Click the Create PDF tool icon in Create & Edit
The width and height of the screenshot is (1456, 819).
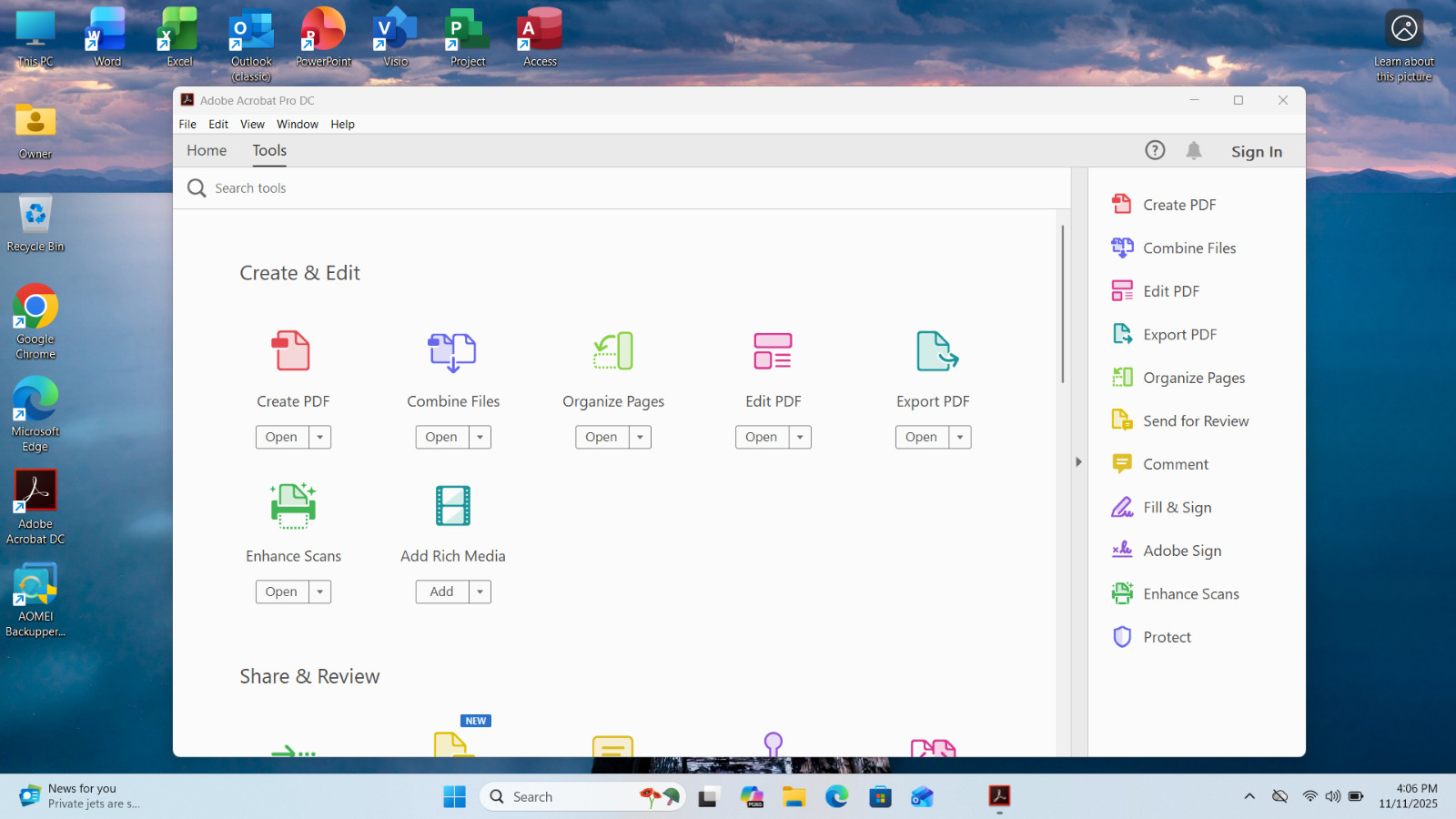click(292, 350)
